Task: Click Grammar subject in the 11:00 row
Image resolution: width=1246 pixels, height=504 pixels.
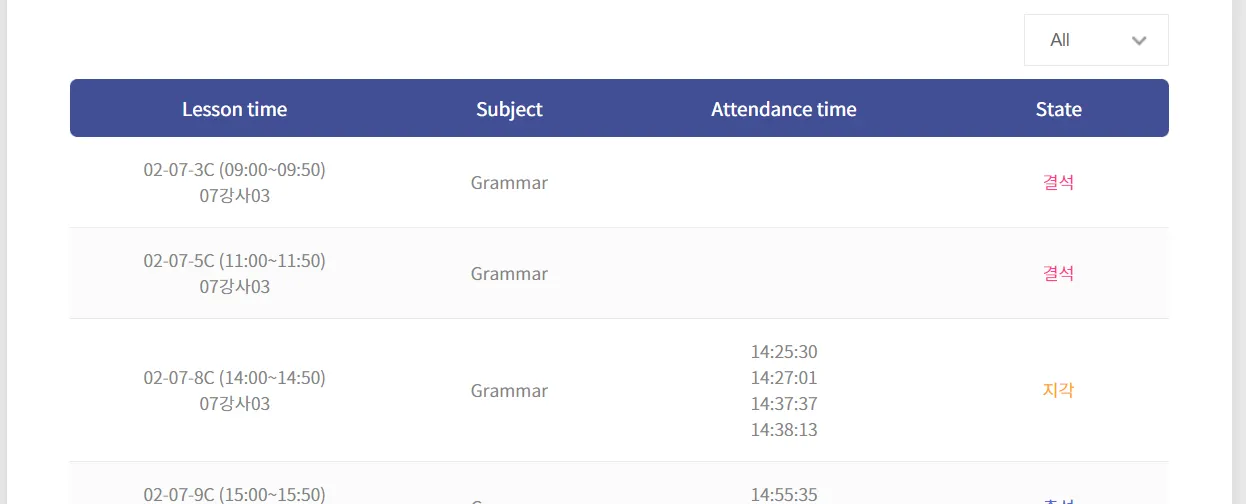Action: (509, 274)
